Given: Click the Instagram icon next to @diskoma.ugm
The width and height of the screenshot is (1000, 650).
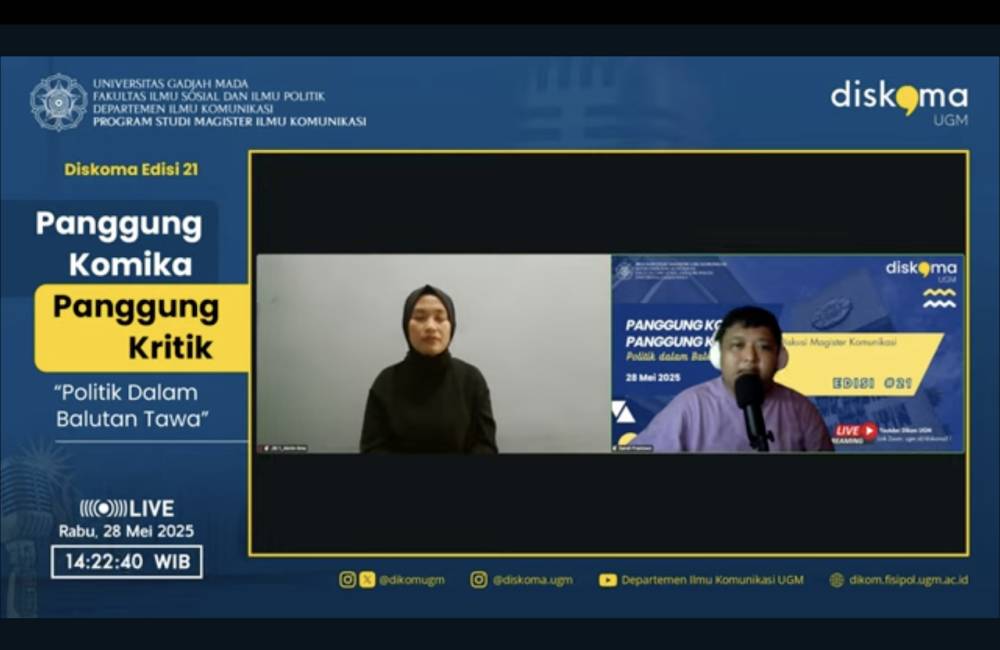Looking at the screenshot, I should 479,579.
